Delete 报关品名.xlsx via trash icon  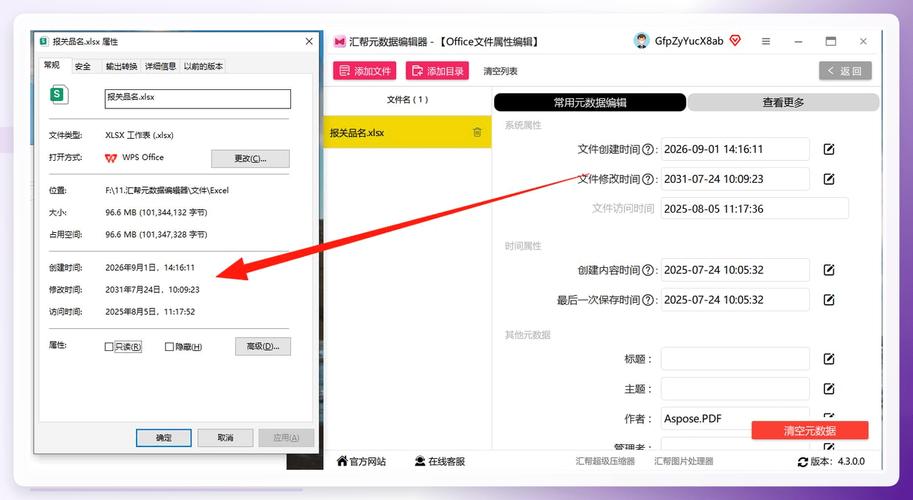coord(477,132)
